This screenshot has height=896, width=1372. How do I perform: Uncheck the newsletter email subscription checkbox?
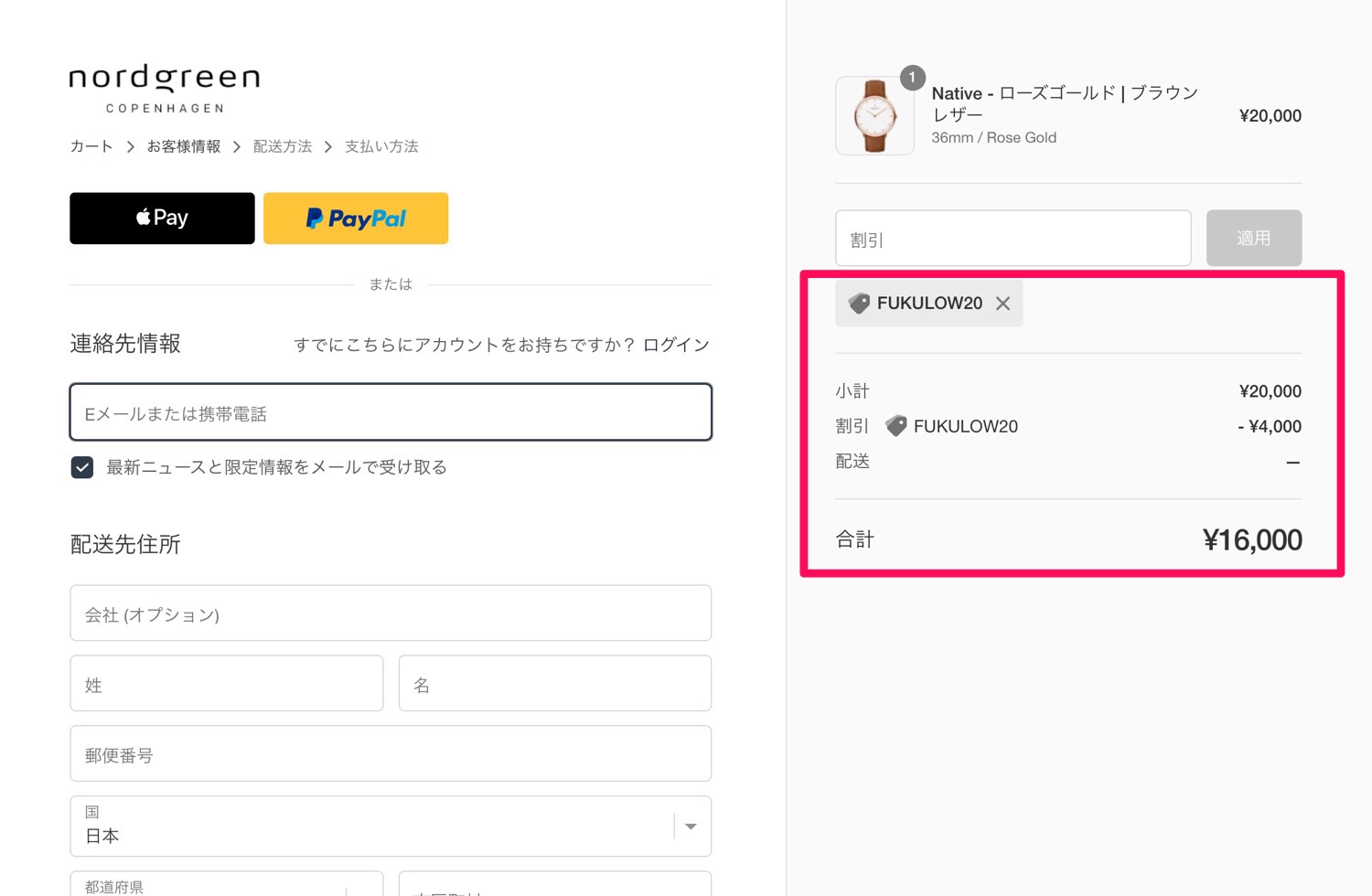pos(82,467)
